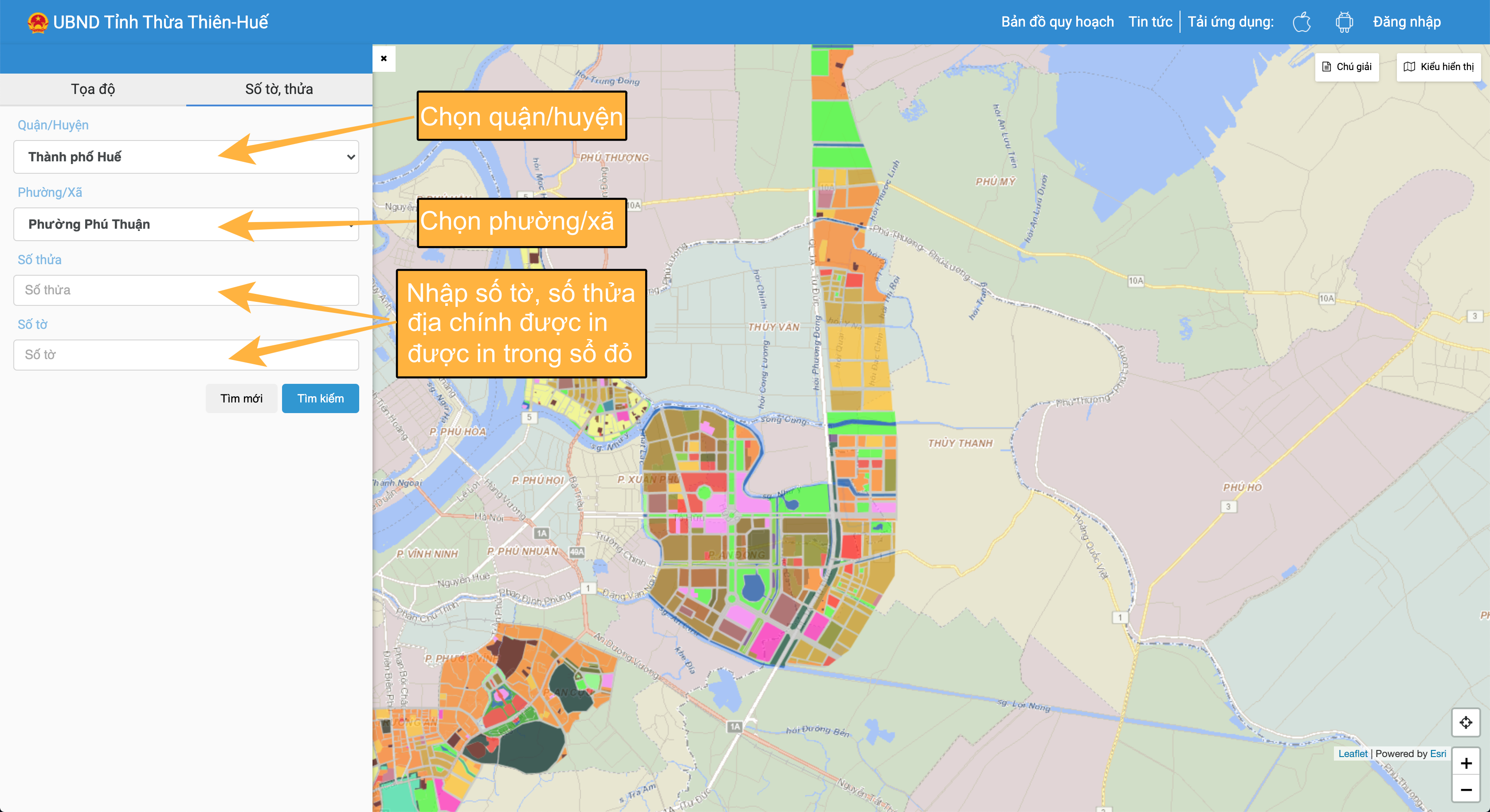Focus the Số thửa input field
This screenshot has width=1490, height=812.
(x=116, y=290)
